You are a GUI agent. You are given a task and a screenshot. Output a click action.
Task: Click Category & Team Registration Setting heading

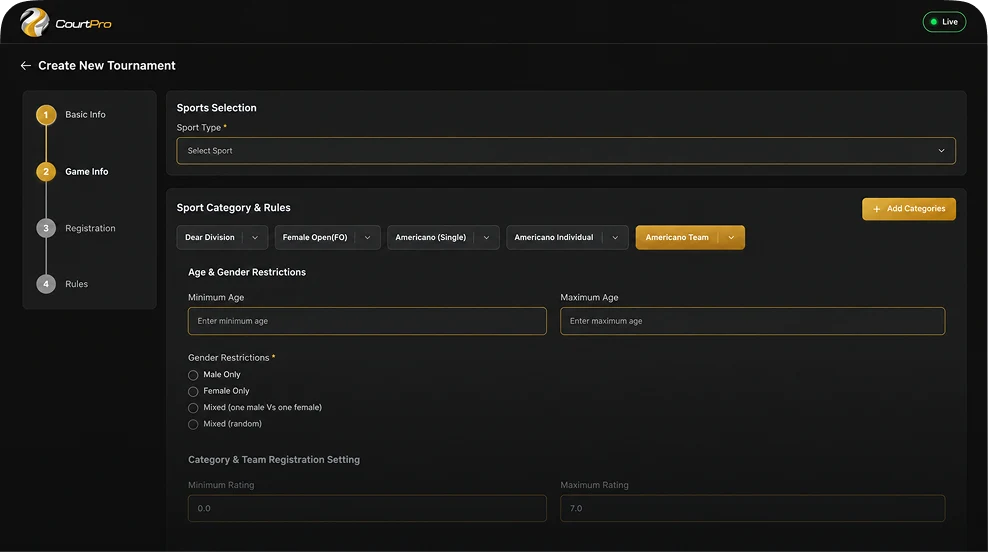tap(273, 459)
